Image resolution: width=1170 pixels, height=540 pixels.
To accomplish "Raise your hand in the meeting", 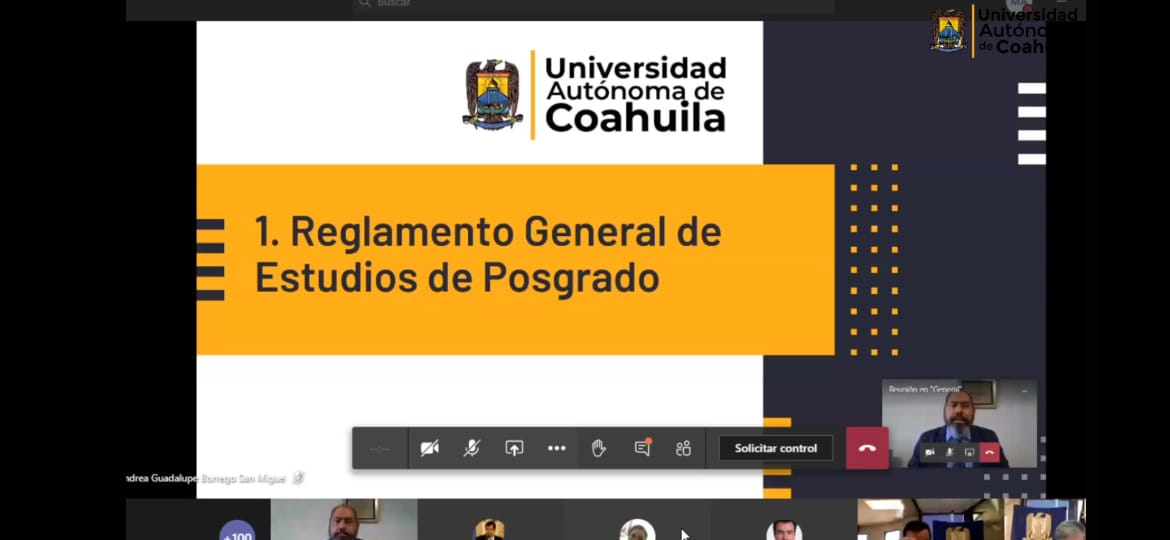I will [599, 448].
